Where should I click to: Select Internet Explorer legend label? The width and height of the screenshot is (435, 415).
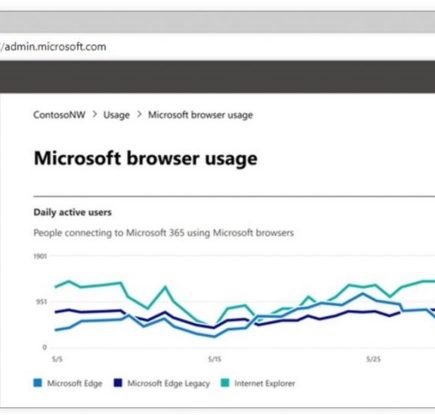265,383
